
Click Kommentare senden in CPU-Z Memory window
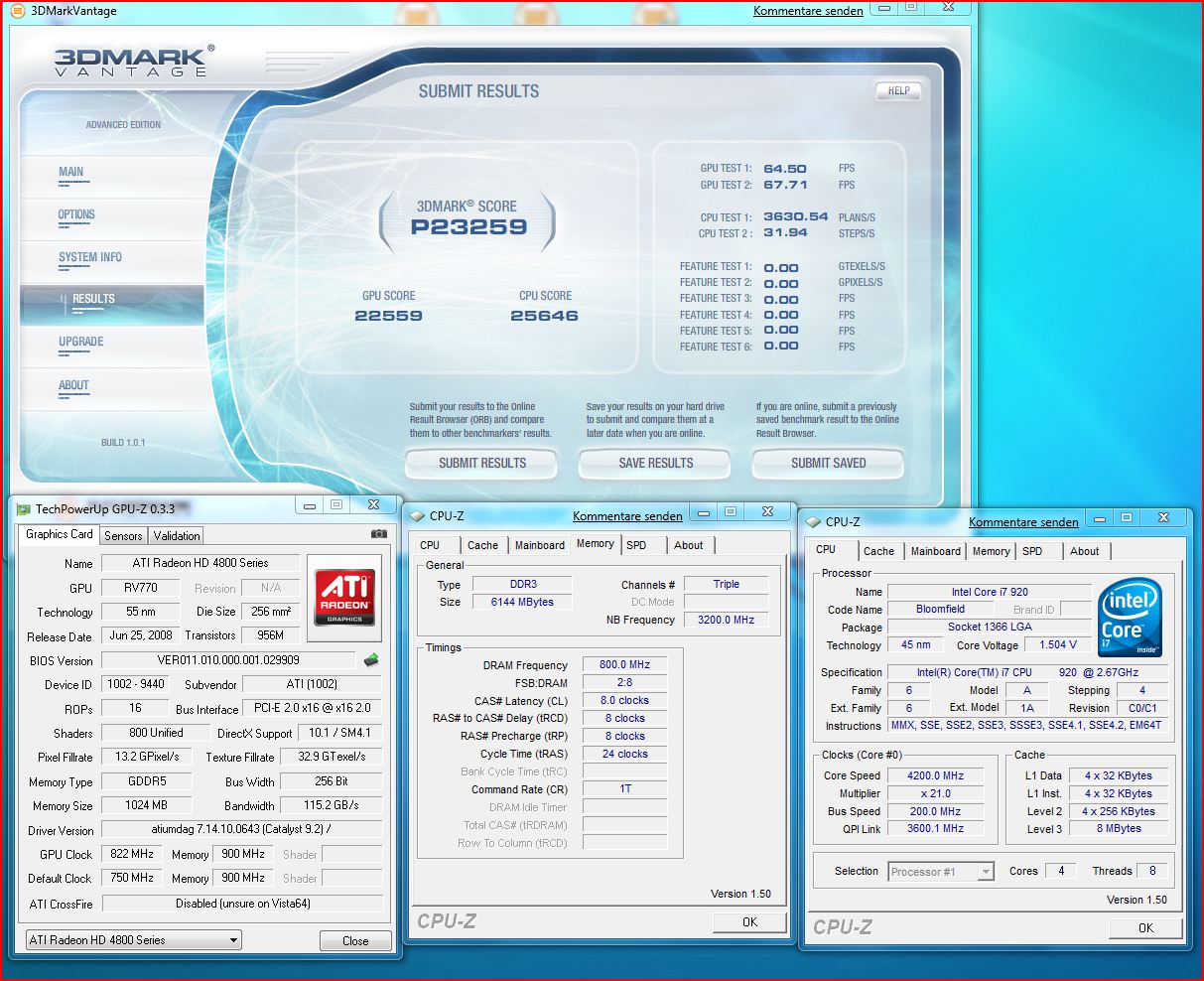(627, 516)
